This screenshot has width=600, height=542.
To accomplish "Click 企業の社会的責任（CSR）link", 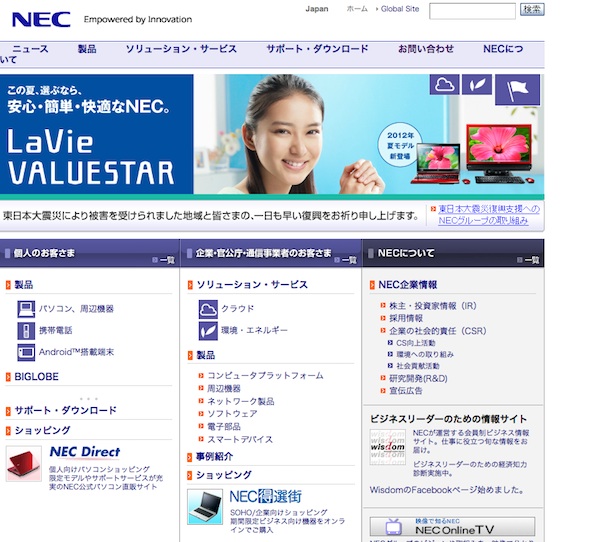I will pos(438,331).
